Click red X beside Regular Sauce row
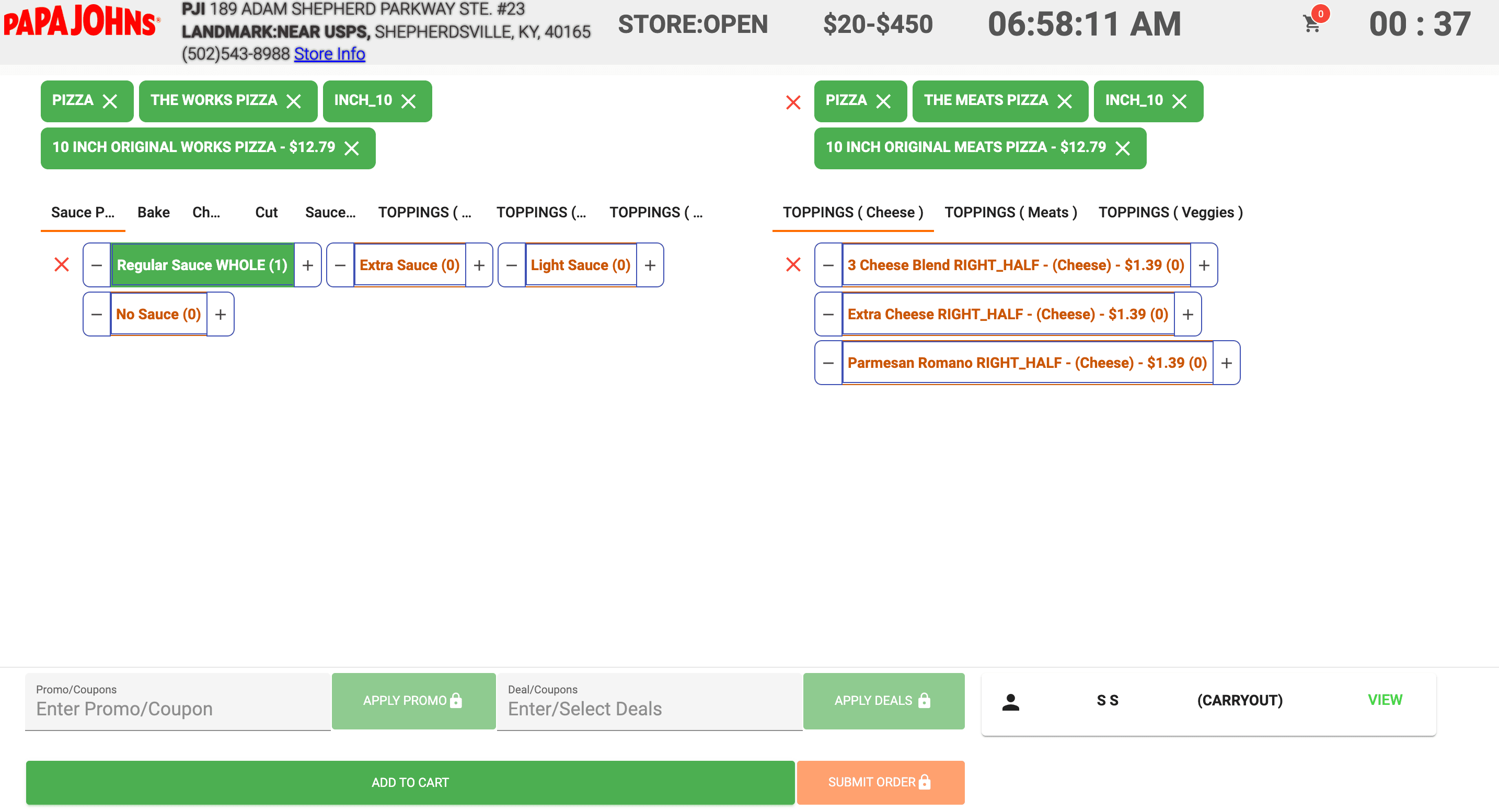 tap(62, 264)
